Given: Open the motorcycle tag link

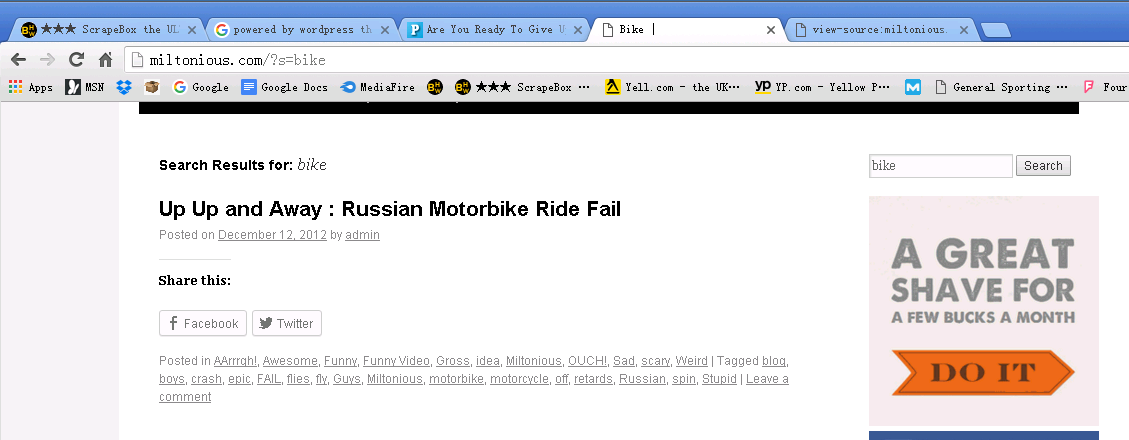Looking at the screenshot, I should pyautogui.click(x=520, y=379).
